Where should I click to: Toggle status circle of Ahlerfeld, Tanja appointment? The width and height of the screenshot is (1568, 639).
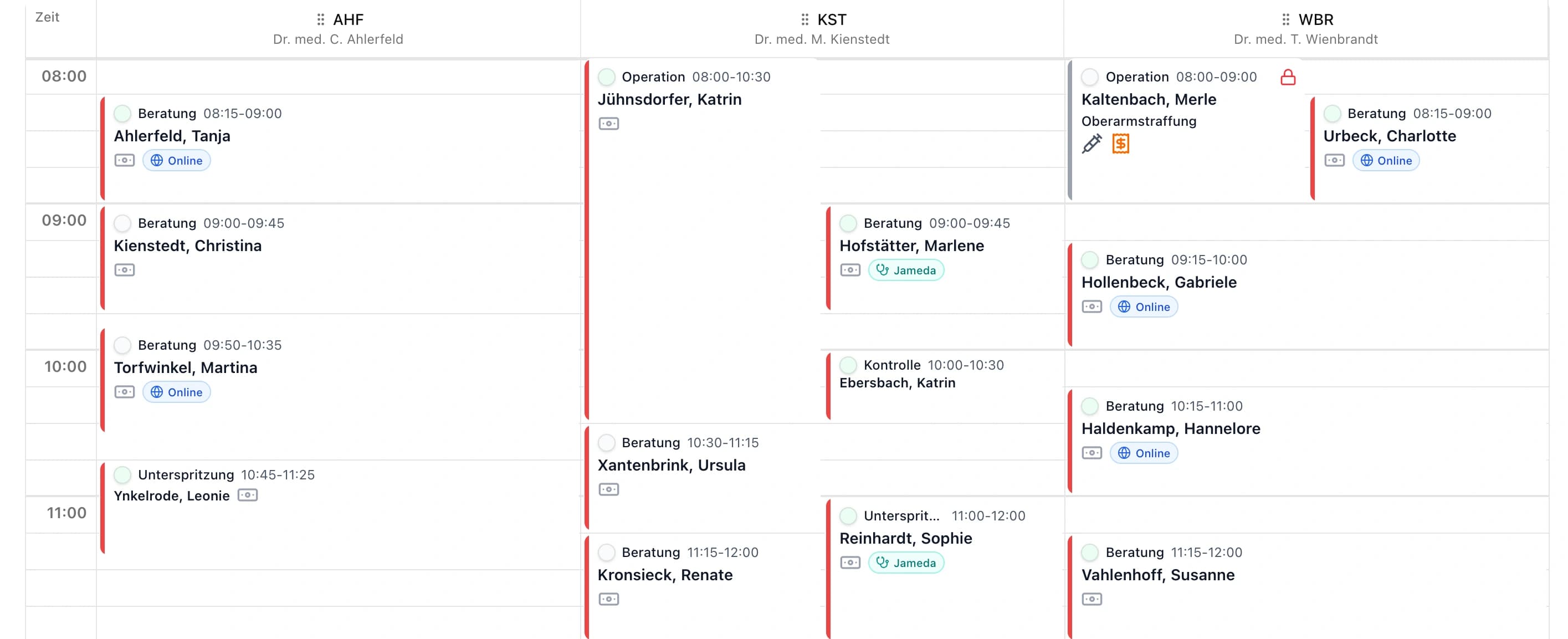(x=122, y=113)
